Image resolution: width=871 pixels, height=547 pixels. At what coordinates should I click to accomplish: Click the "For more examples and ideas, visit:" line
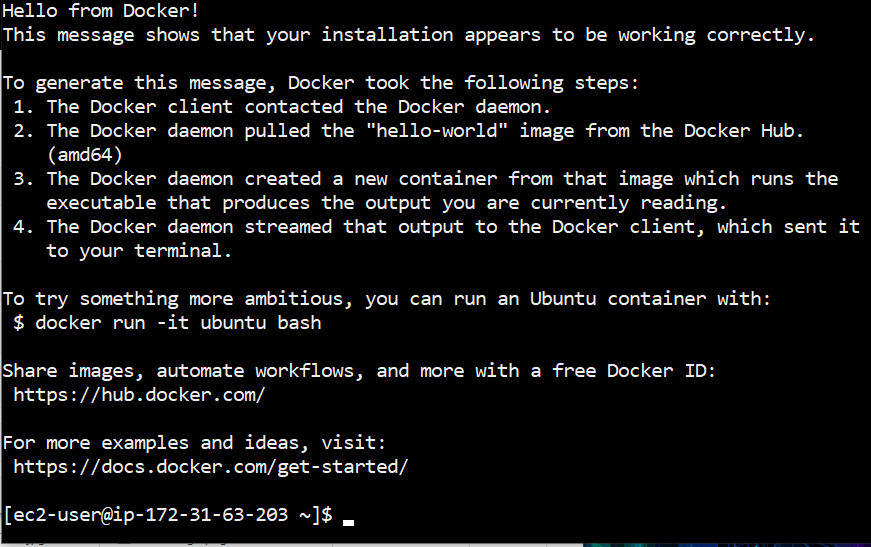[x=194, y=443]
